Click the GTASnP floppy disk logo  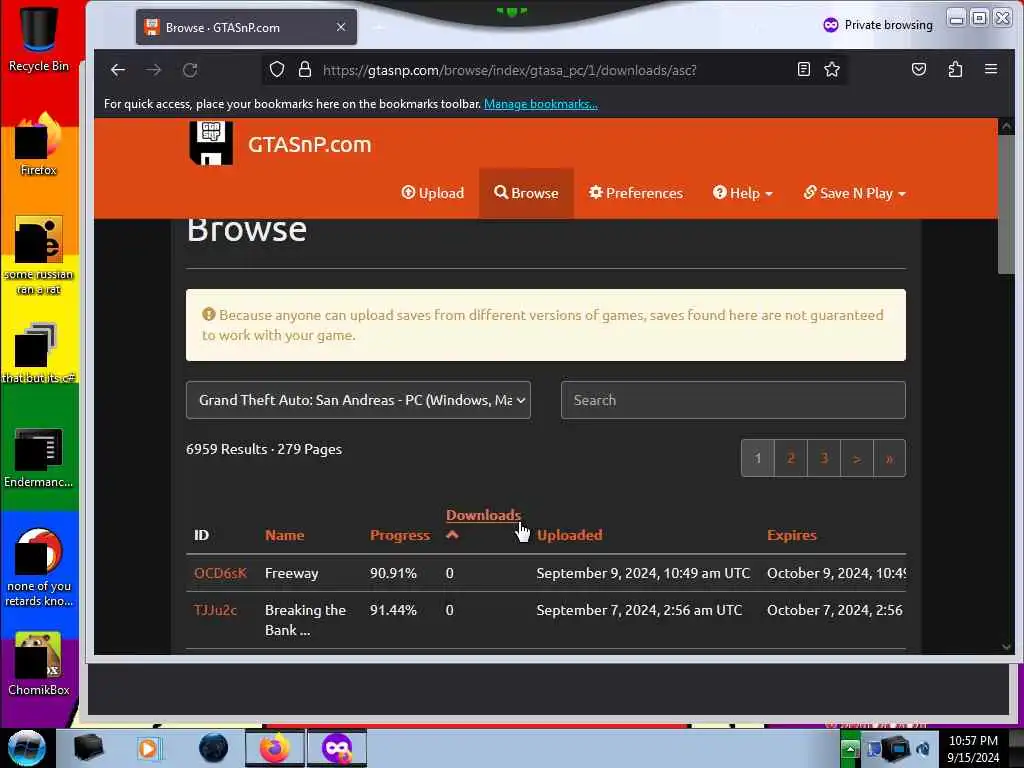pyautogui.click(x=211, y=142)
